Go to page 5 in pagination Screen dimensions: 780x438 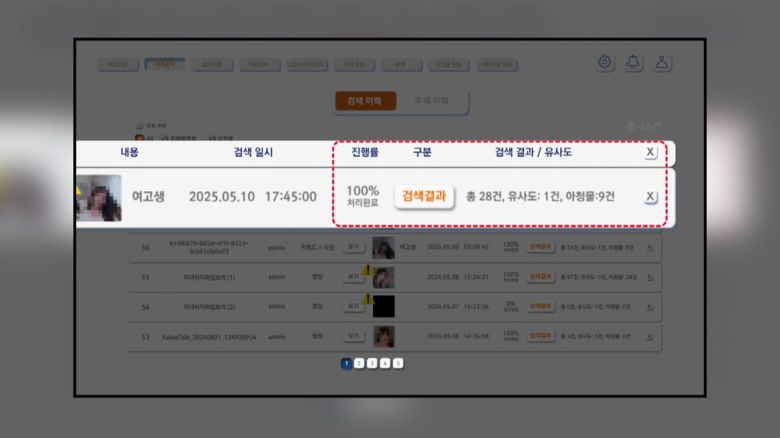click(x=398, y=363)
